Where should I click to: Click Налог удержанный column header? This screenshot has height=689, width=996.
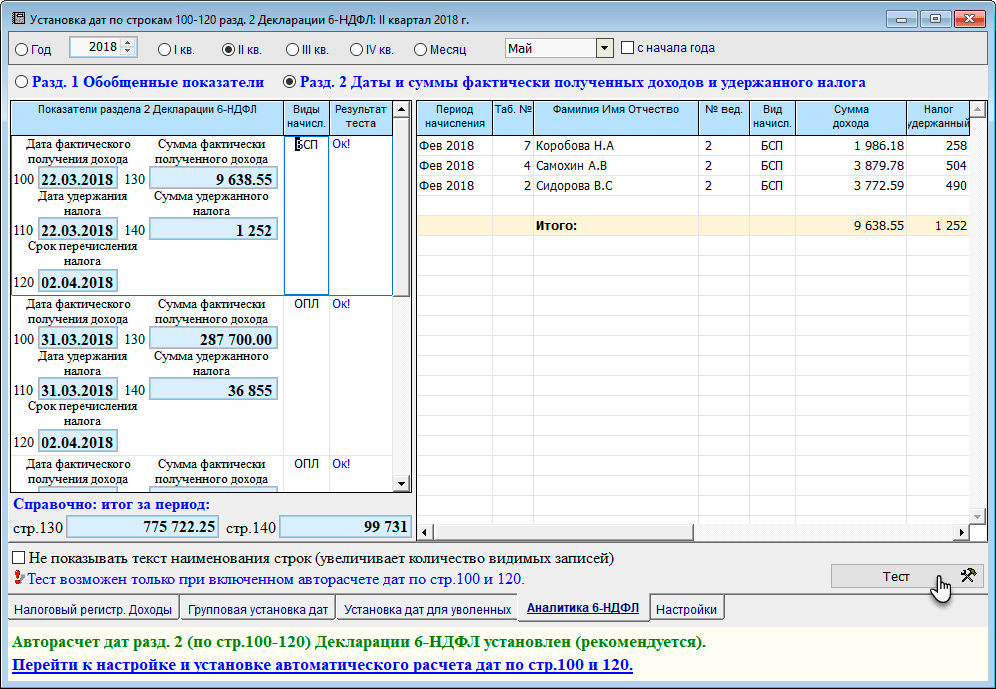coord(938,117)
